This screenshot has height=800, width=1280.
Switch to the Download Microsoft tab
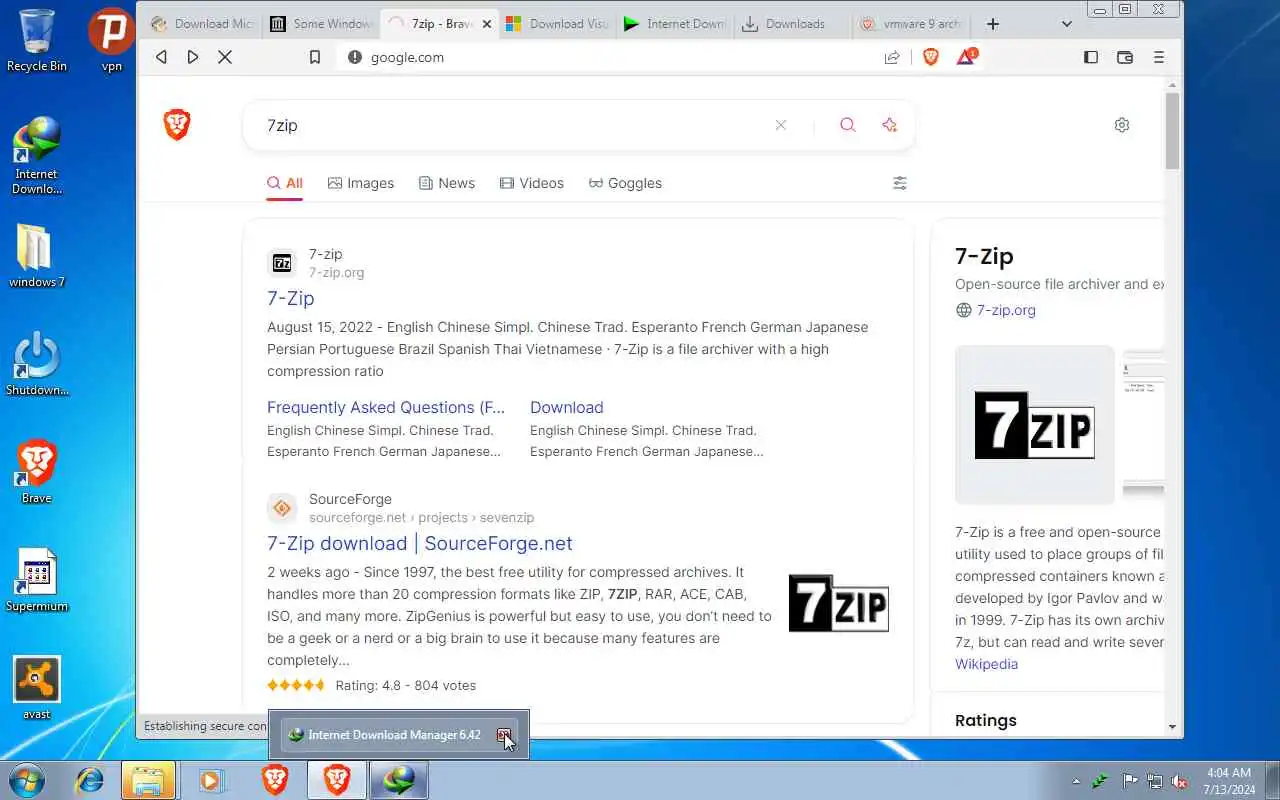tap(202, 24)
